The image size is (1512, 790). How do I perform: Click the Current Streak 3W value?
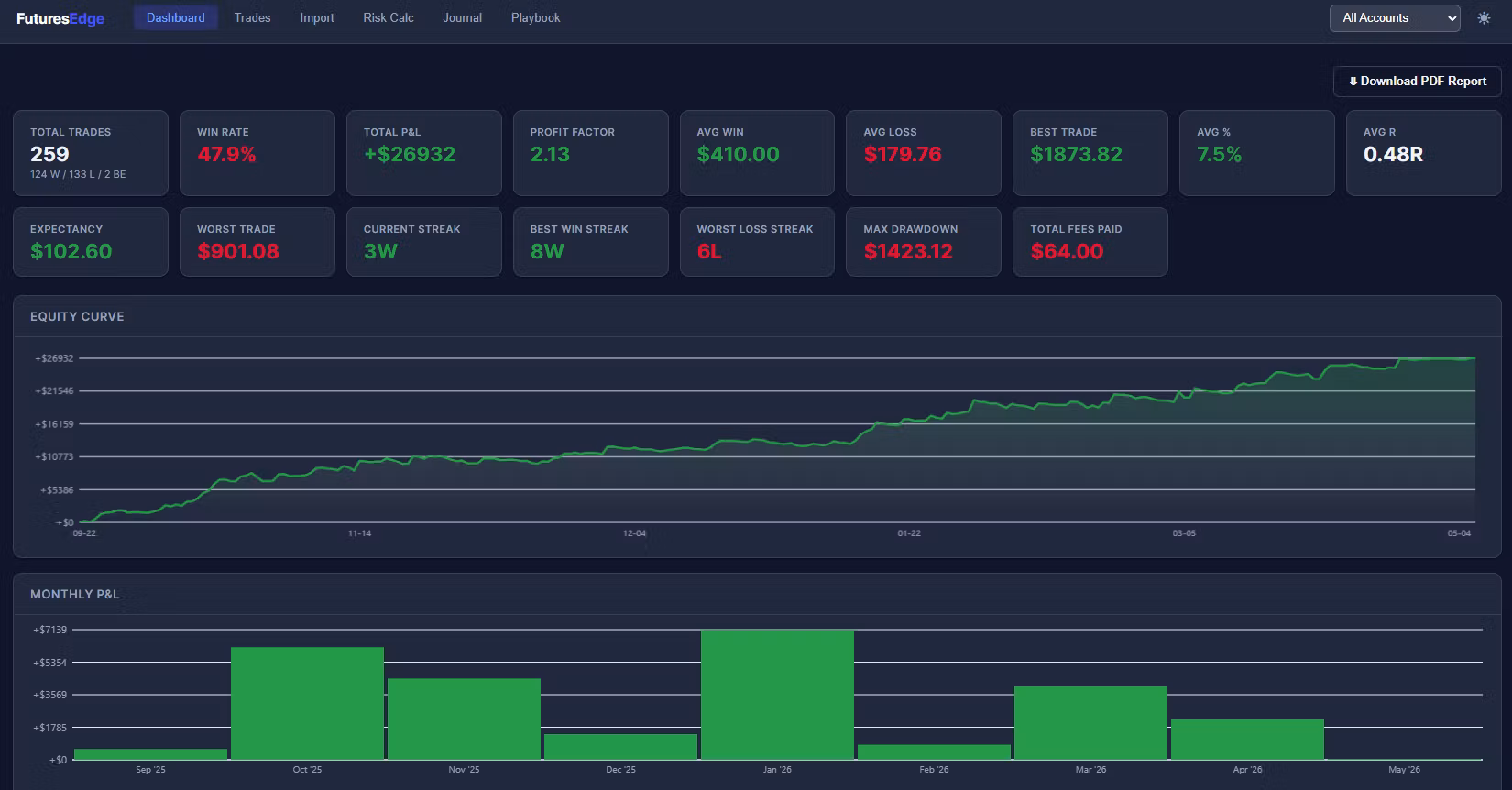380,252
